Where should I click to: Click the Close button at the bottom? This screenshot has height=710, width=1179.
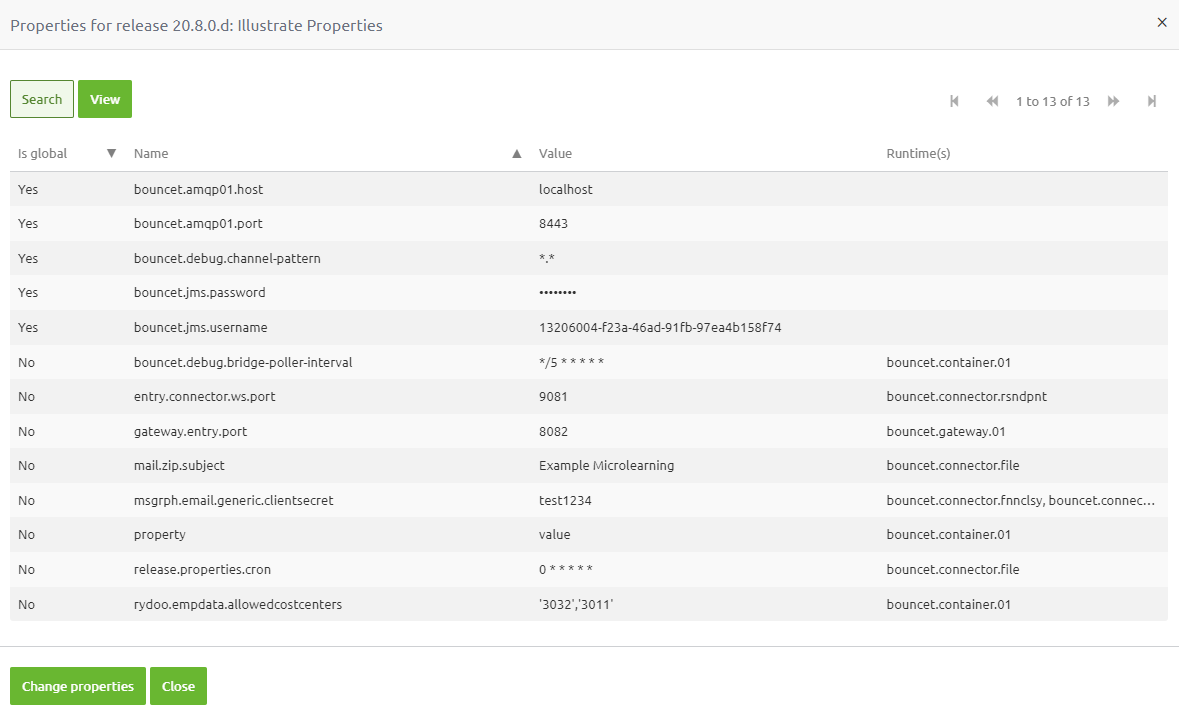click(178, 686)
